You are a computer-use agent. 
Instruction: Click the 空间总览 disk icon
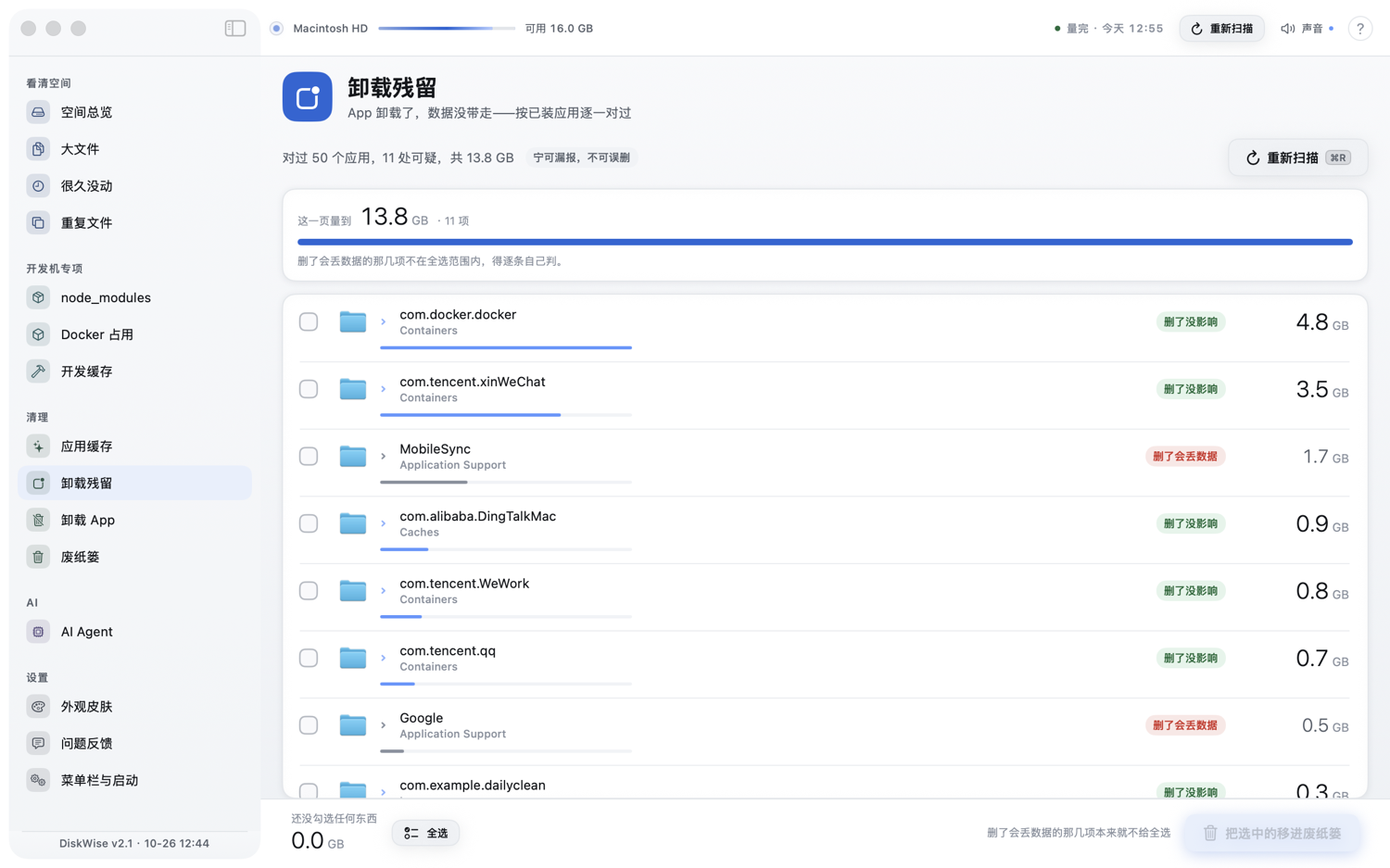tap(38, 112)
